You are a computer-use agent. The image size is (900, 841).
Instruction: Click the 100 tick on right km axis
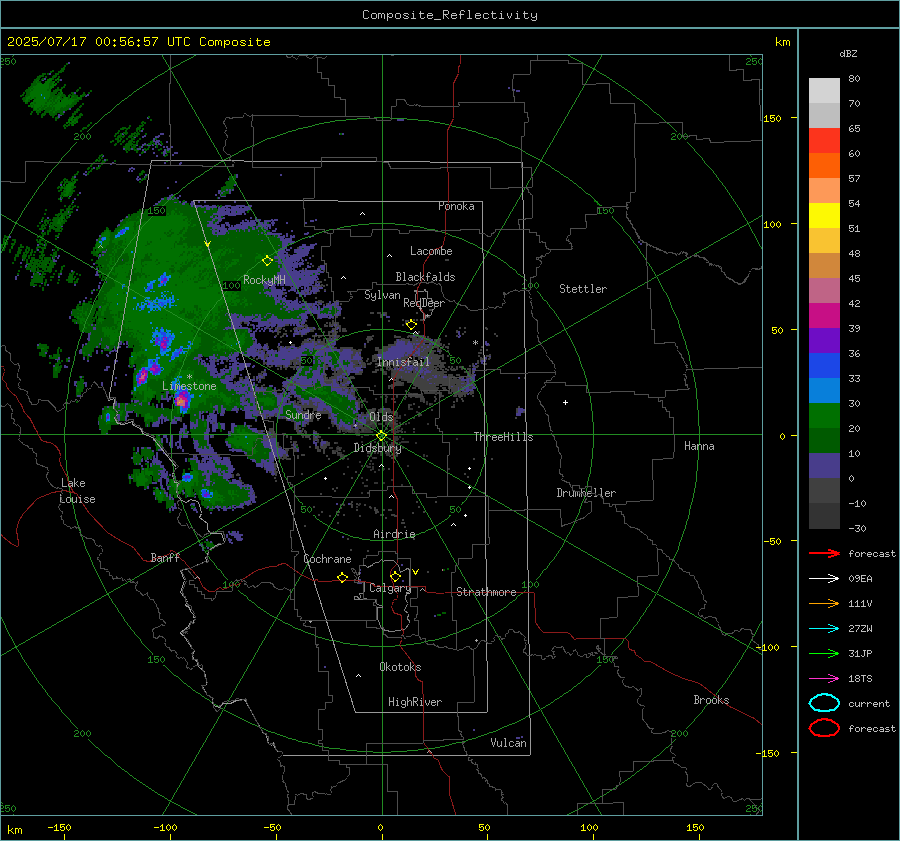tap(772, 224)
